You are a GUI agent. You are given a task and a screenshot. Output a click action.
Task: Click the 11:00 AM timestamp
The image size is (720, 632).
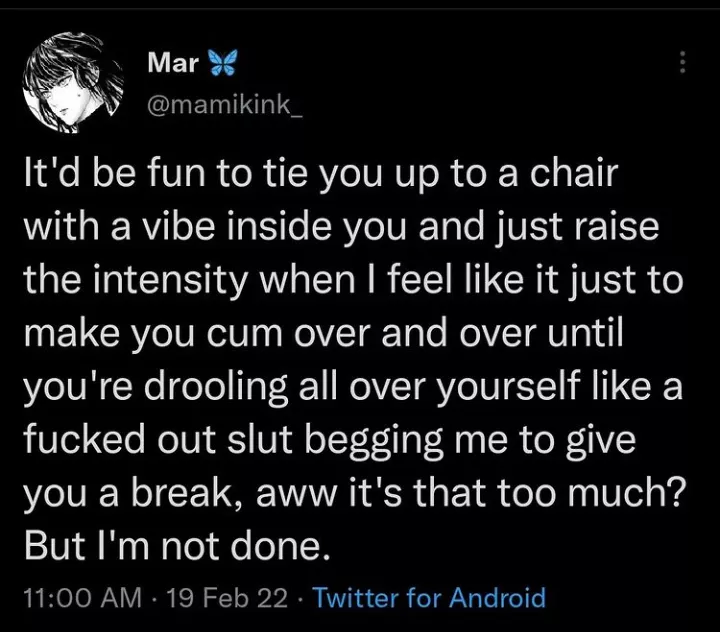(x=82, y=598)
